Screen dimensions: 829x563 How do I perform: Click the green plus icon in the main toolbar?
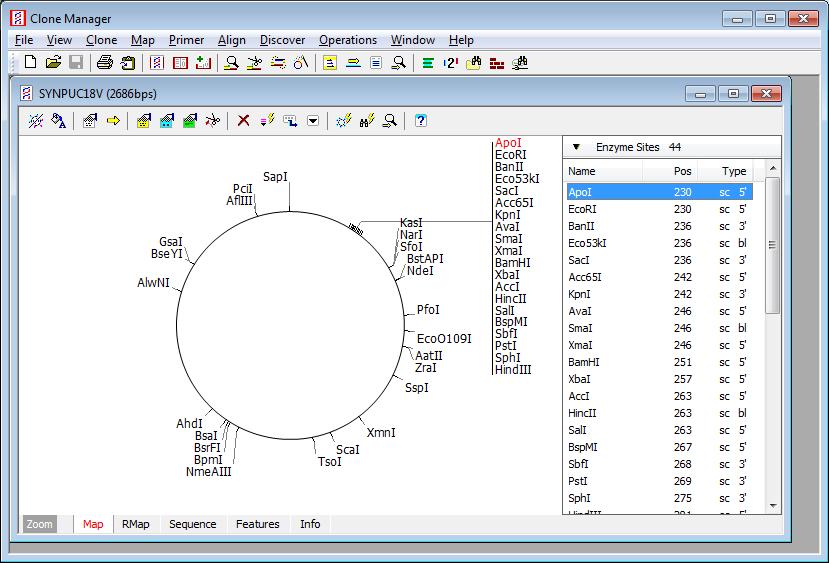pos(203,62)
